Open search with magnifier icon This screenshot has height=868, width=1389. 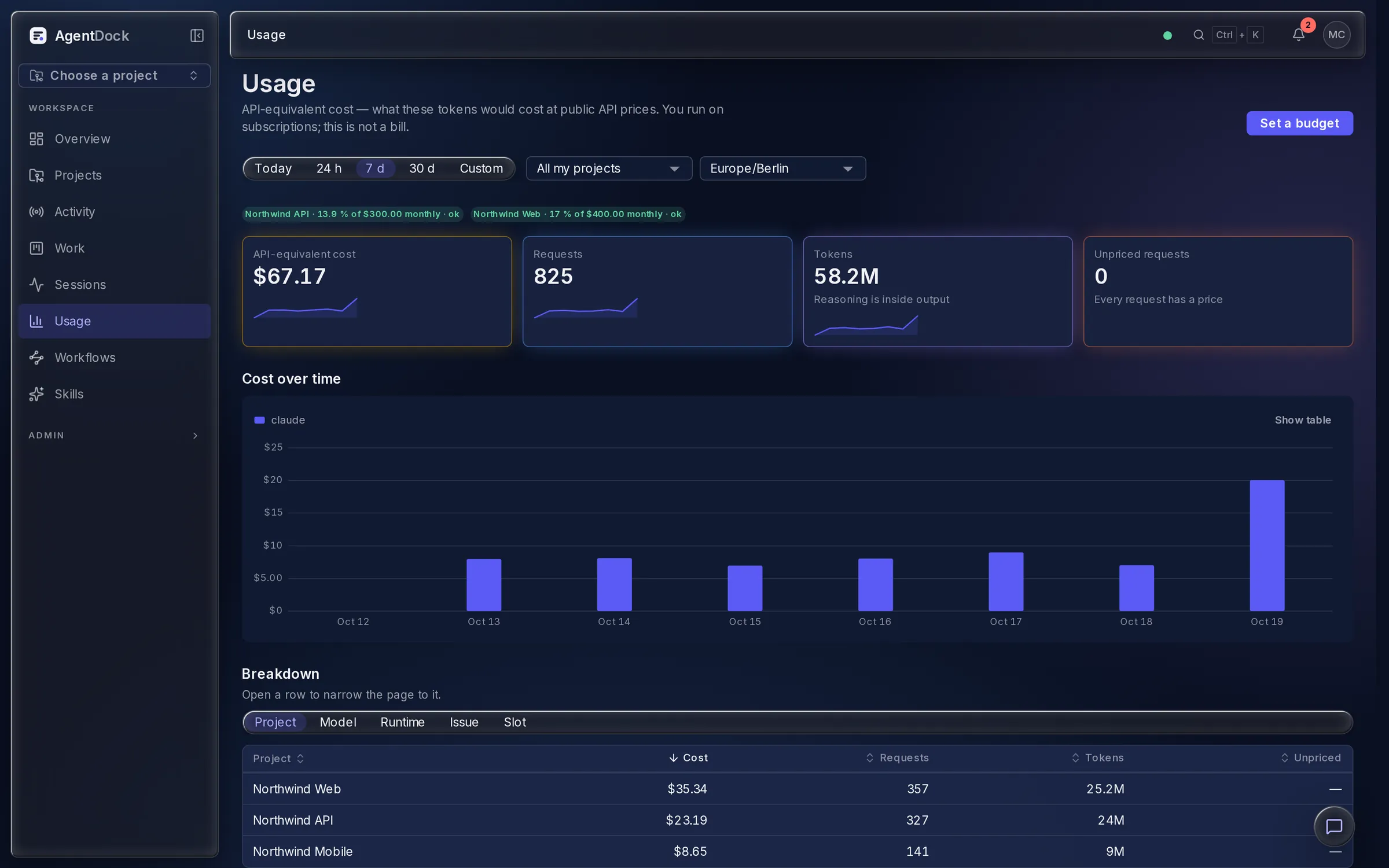[x=1199, y=35]
